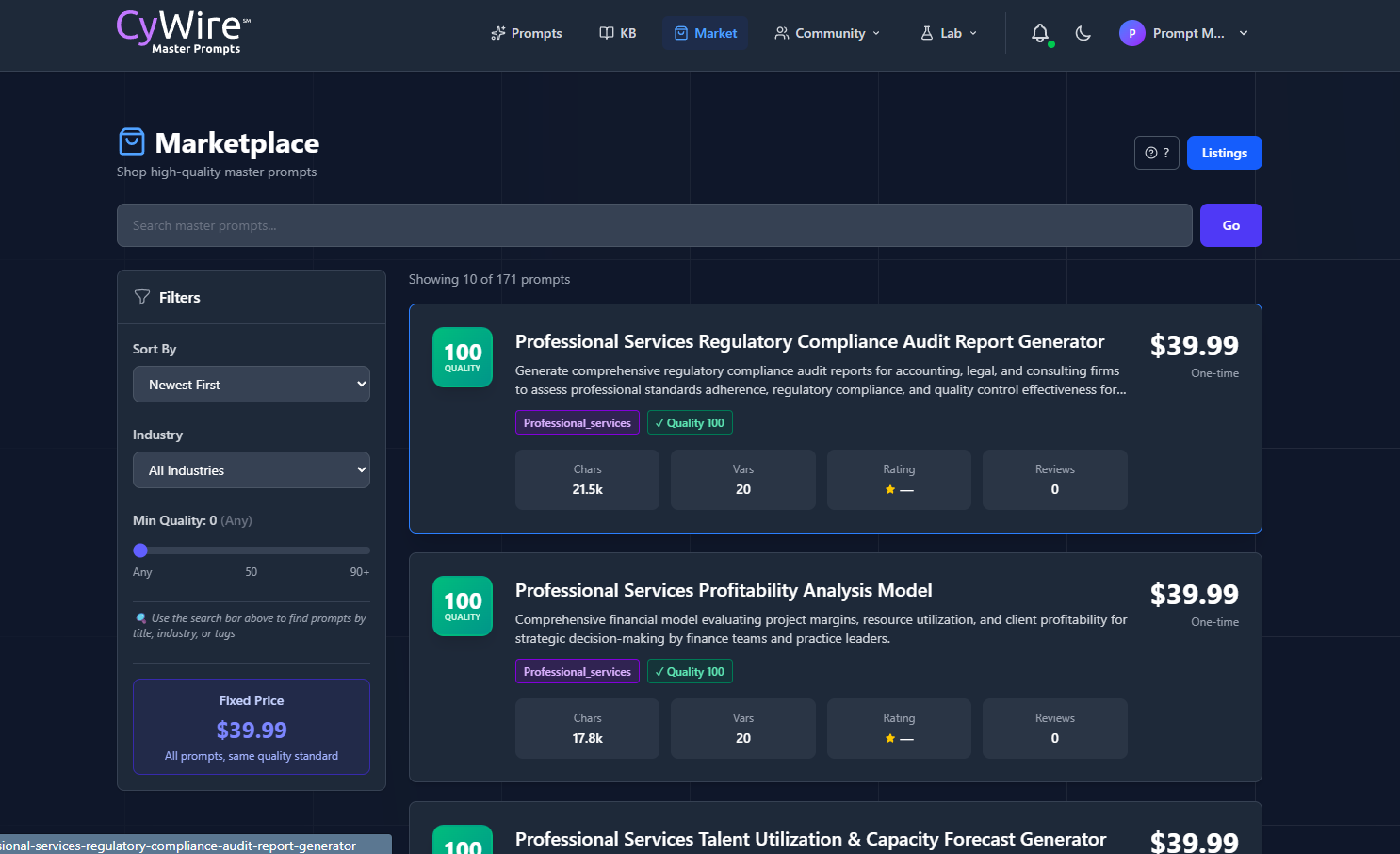Viewport: 1400px width, 854px height.
Task: Click Professional_services tag on Compliance Audit card
Action: 578,422
